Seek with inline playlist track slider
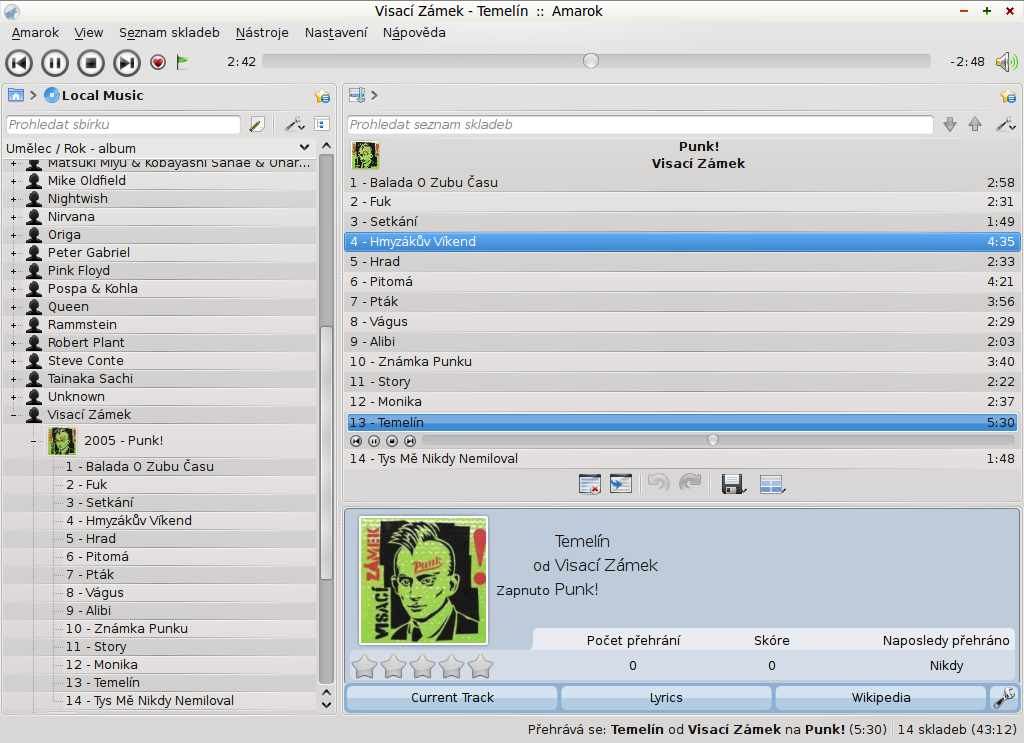This screenshot has height=743, width=1024. pyautogui.click(x=718, y=441)
